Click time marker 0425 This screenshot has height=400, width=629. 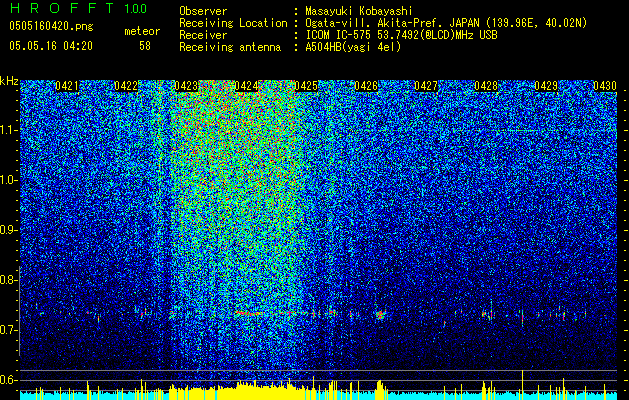(x=306, y=86)
